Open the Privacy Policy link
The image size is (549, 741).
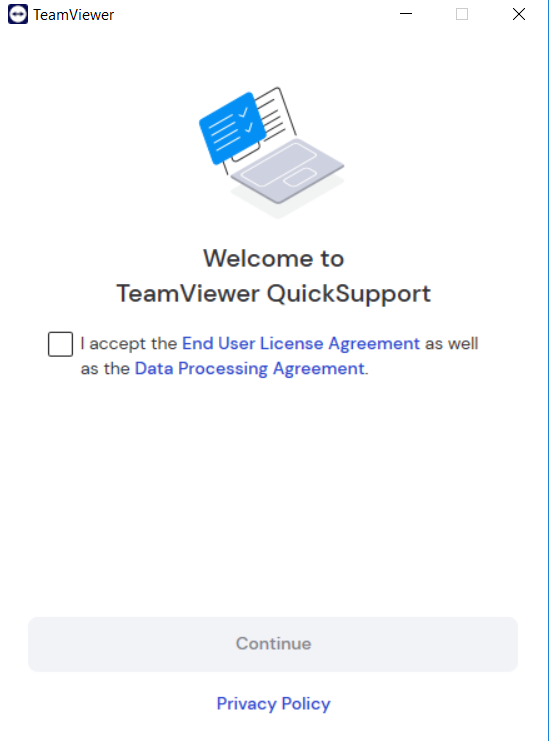[274, 704]
